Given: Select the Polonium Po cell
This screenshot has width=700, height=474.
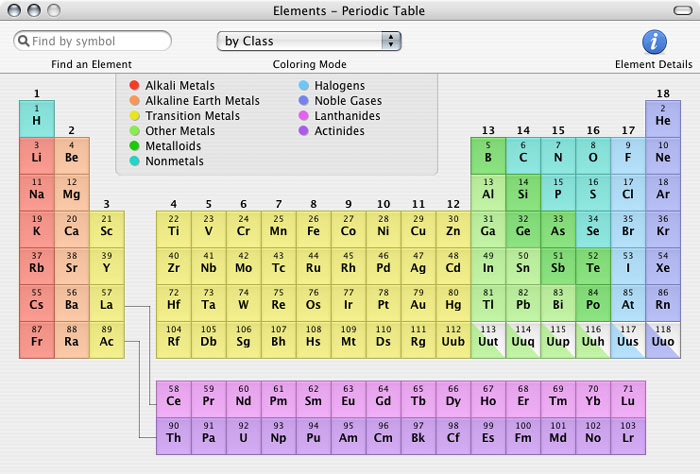Looking at the screenshot, I should pyautogui.click(x=593, y=303).
